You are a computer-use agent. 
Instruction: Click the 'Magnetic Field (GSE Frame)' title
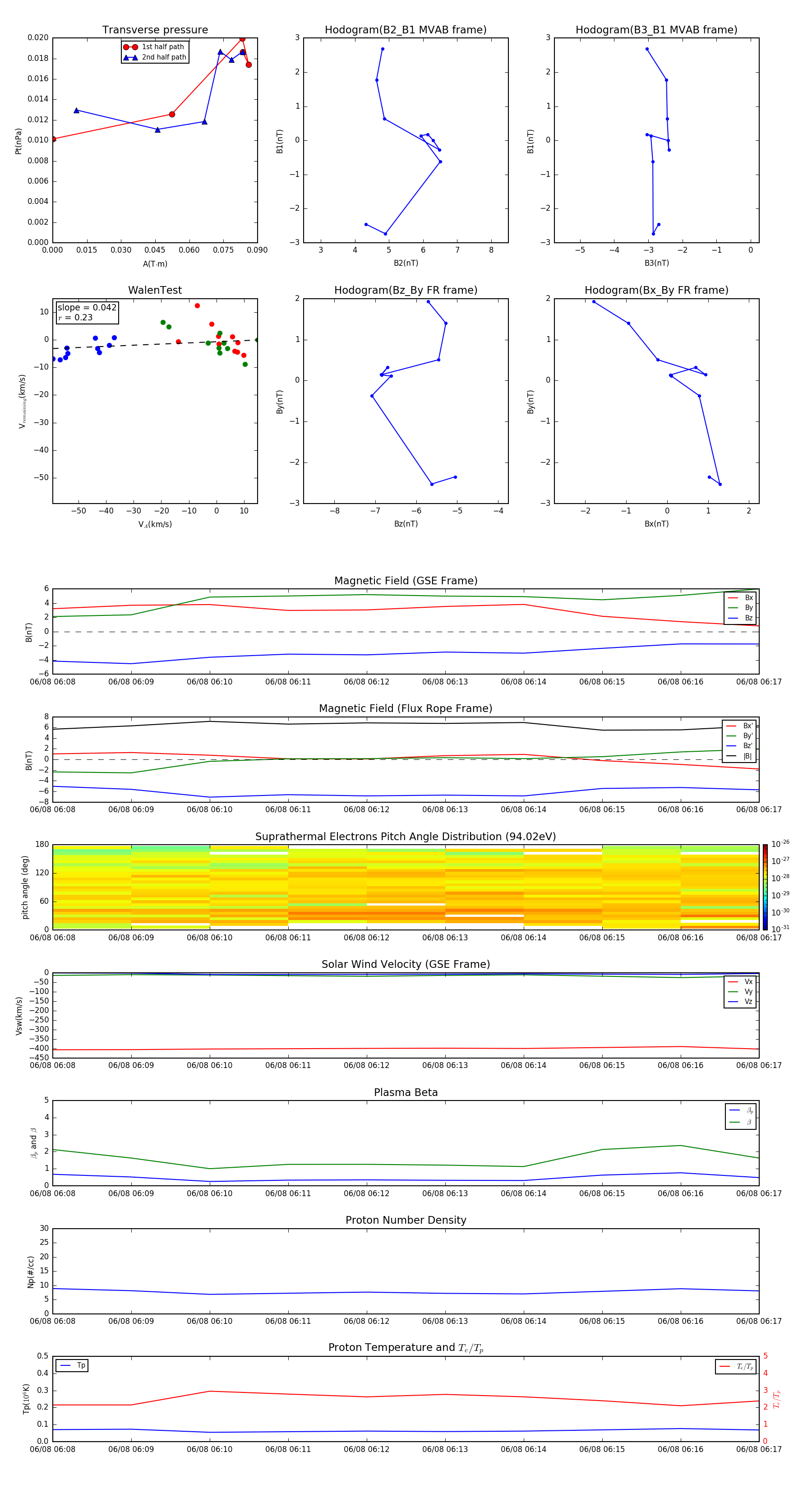click(406, 581)
